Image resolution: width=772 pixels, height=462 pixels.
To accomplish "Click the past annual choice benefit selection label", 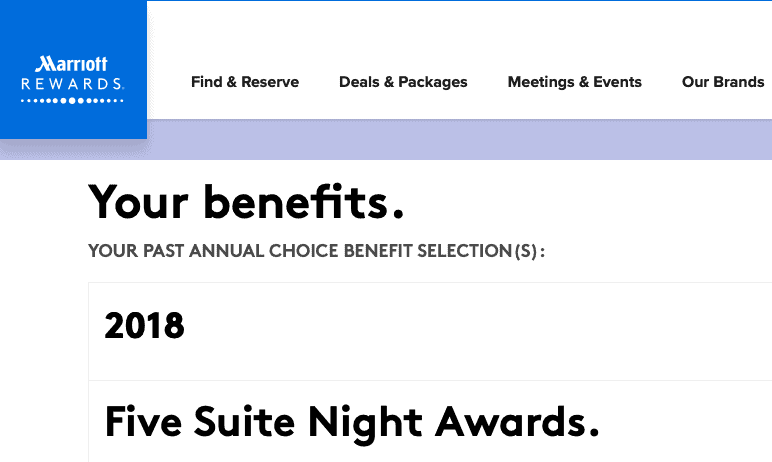I will pos(317,251).
